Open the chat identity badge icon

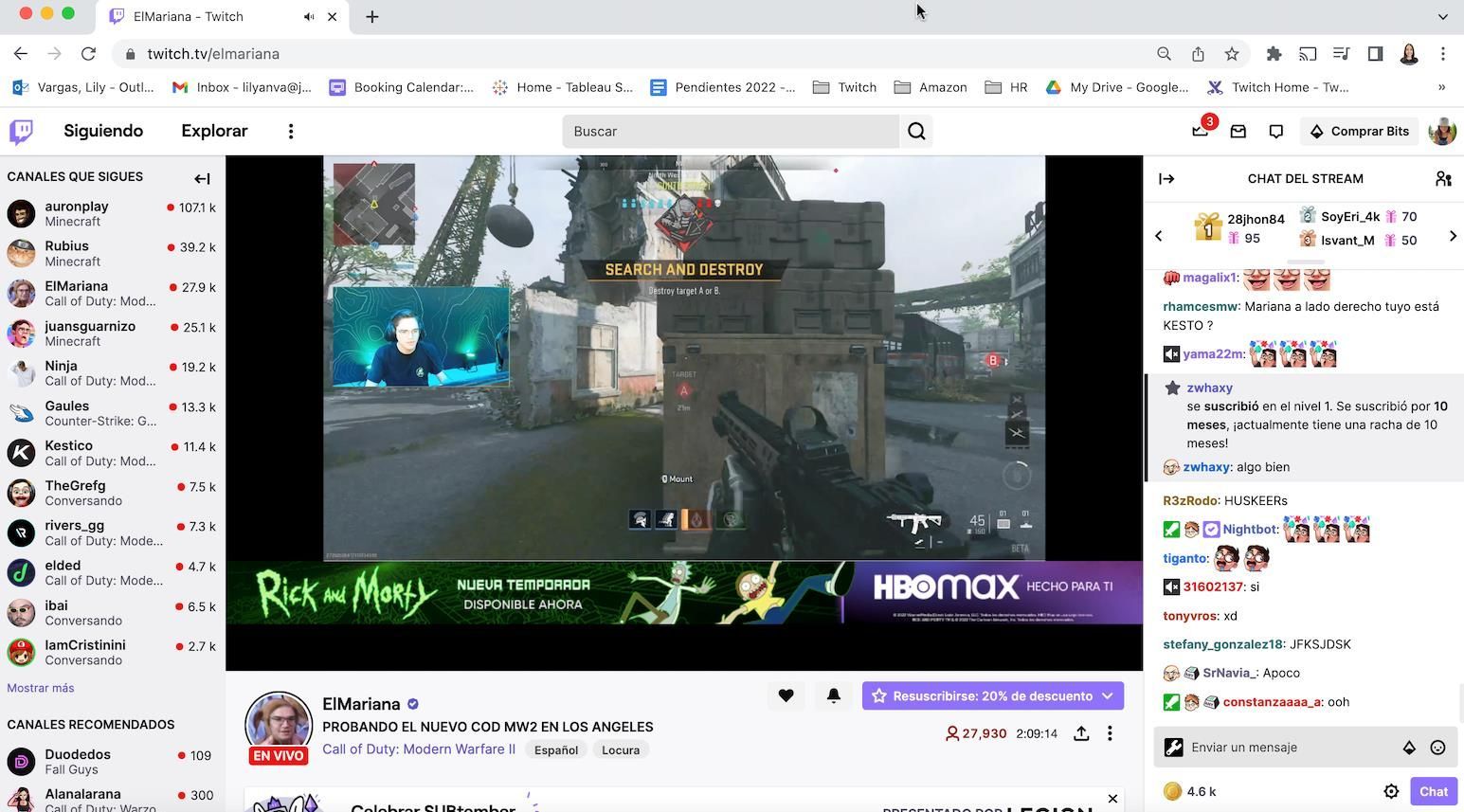point(1173,748)
